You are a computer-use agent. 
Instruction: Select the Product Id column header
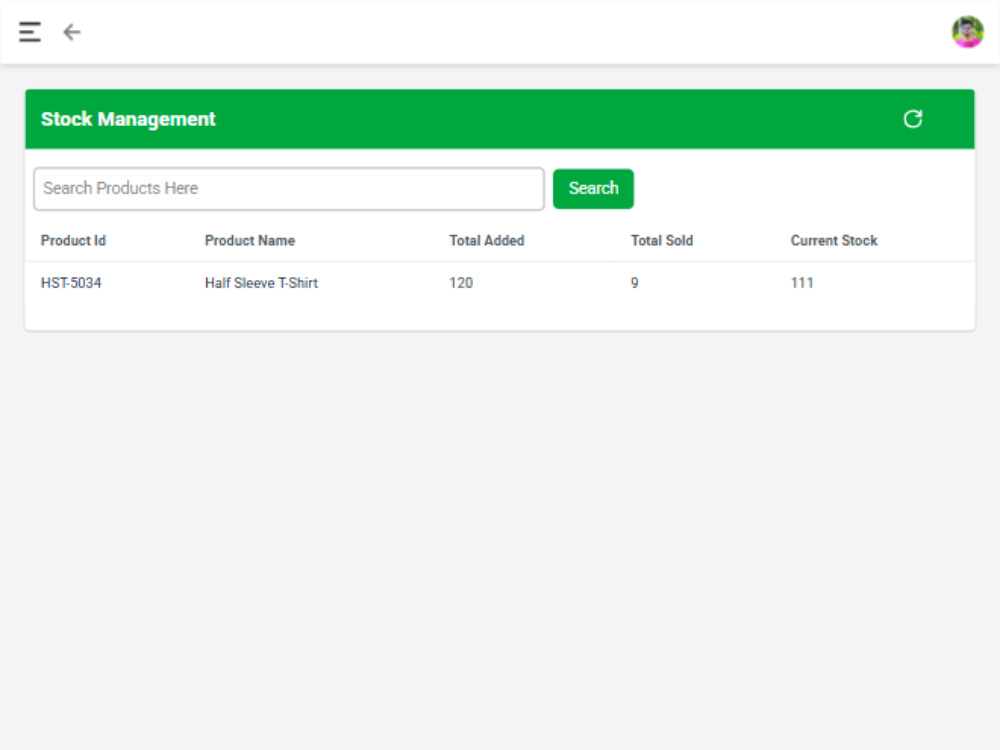click(x=73, y=240)
